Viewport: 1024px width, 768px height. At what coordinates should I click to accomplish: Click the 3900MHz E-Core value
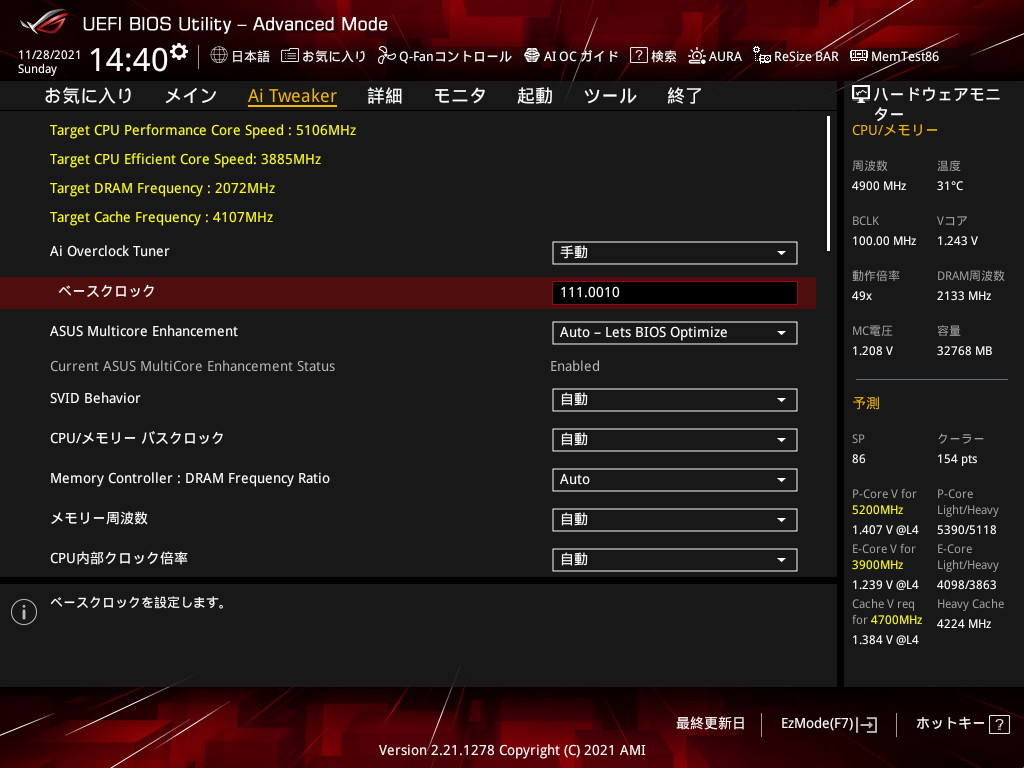click(878, 565)
